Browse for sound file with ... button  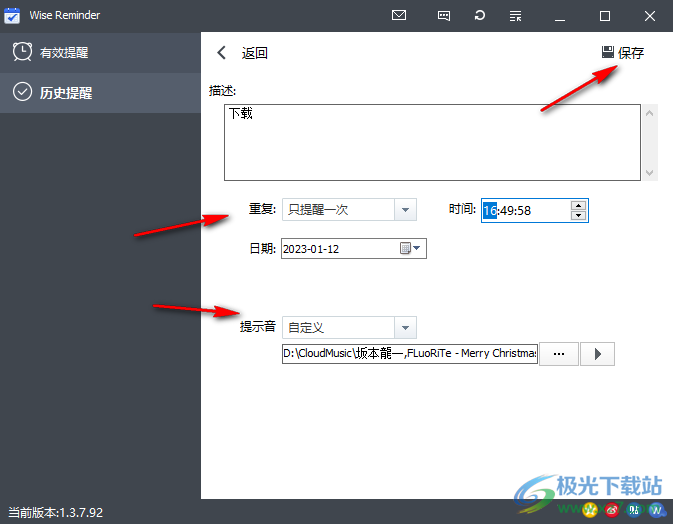pyautogui.click(x=559, y=354)
